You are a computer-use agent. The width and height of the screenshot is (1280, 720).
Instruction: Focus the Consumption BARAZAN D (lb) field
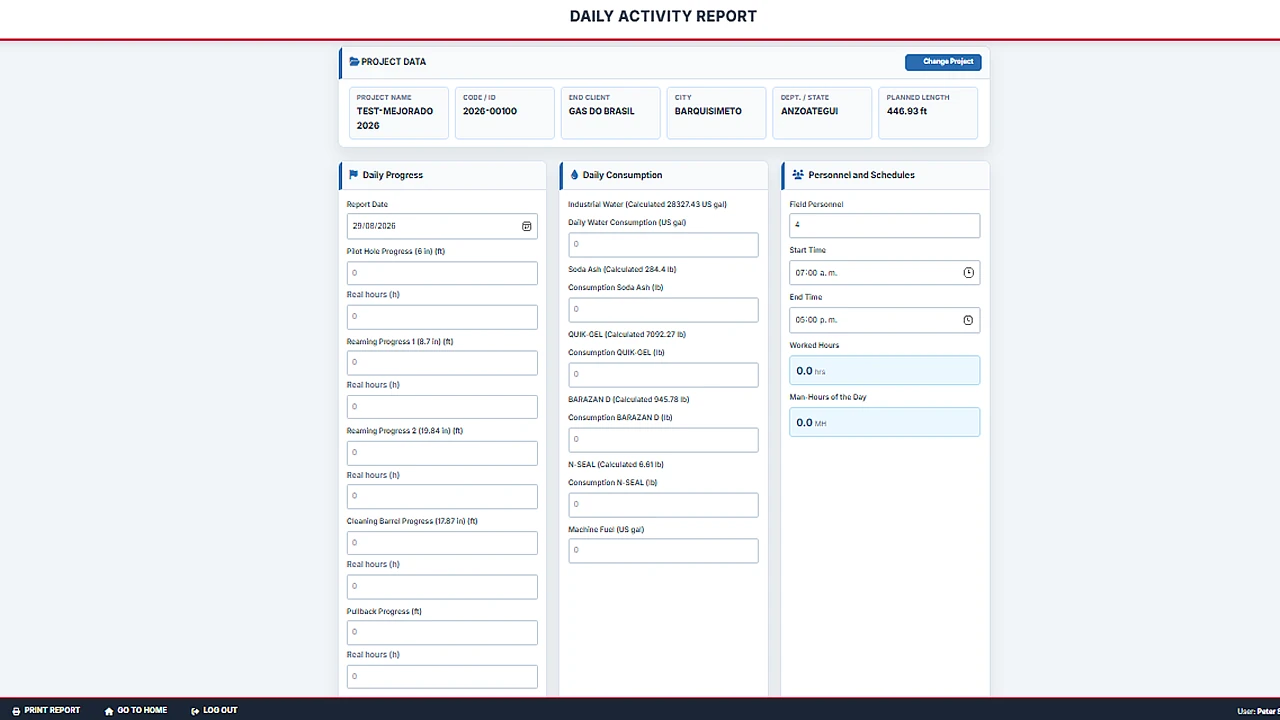663,439
